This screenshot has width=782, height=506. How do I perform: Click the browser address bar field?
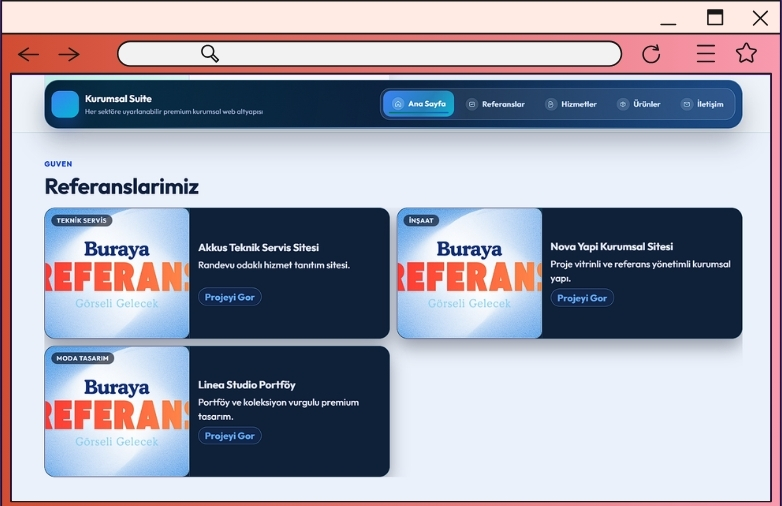370,53
